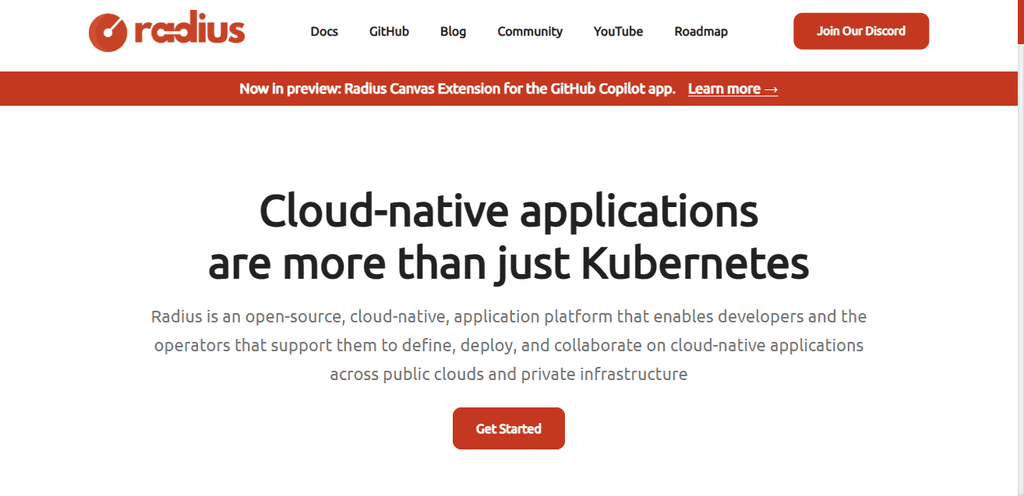This screenshot has height=496, width=1024.
Task: Go to the Blog page
Action: [453, 31]
